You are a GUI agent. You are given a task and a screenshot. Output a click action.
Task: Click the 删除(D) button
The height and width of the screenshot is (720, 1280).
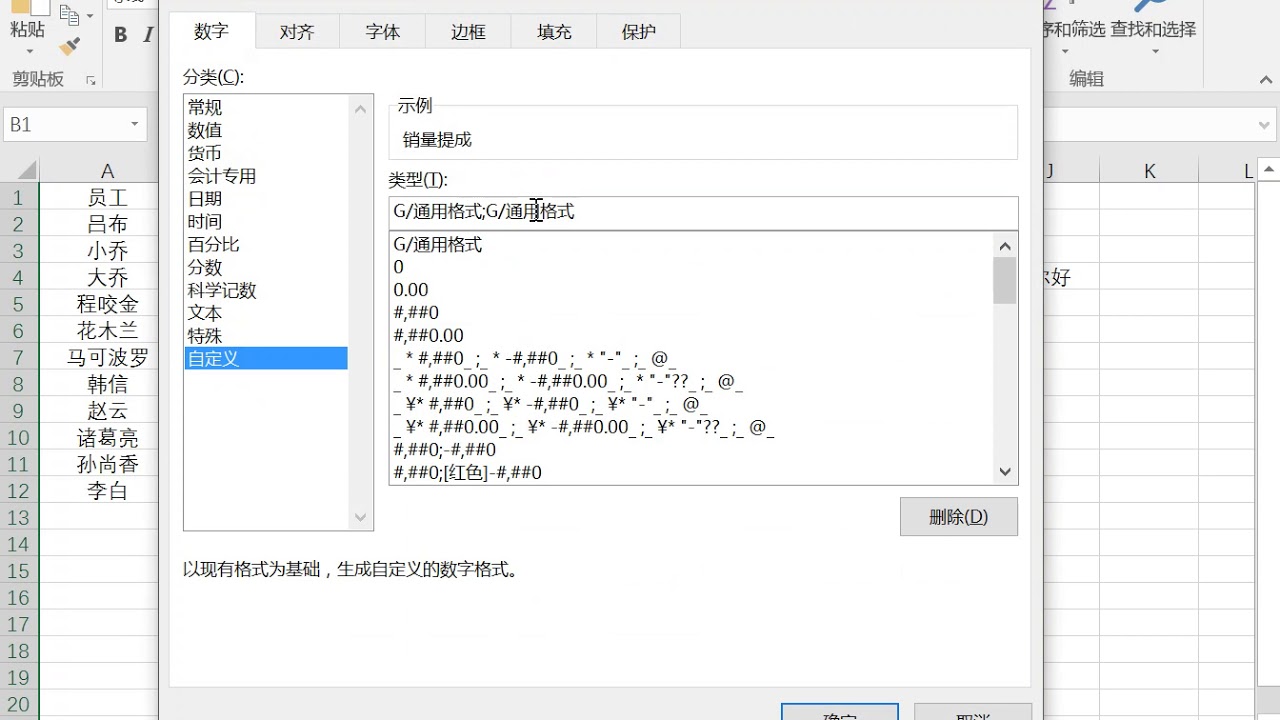pos(958,517)
